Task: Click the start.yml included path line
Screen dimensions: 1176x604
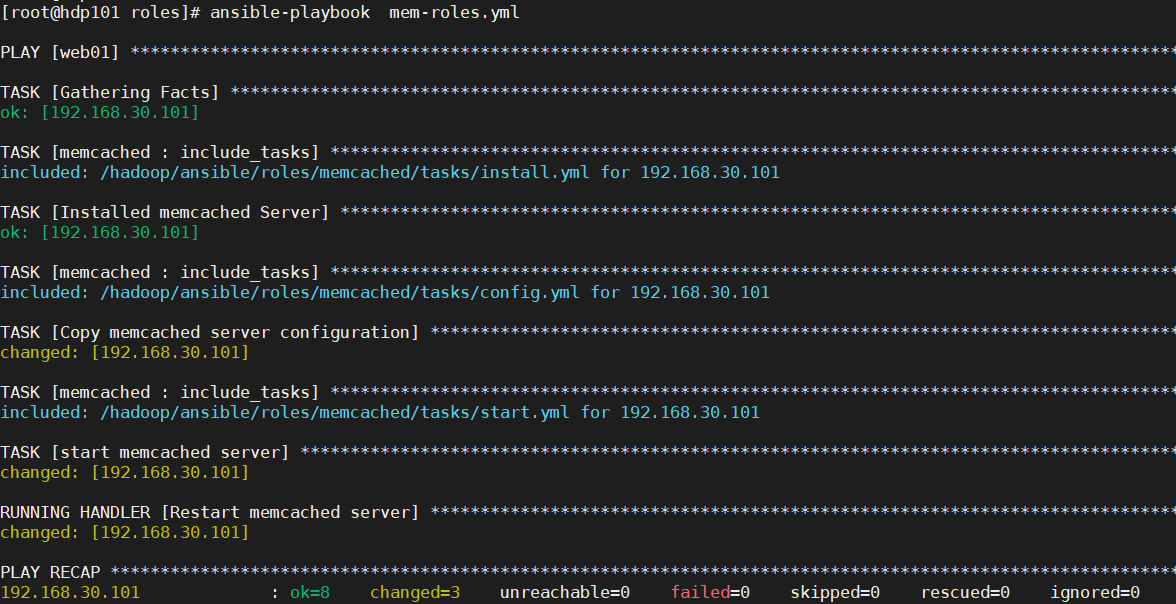Action: (x=380, y=413)
